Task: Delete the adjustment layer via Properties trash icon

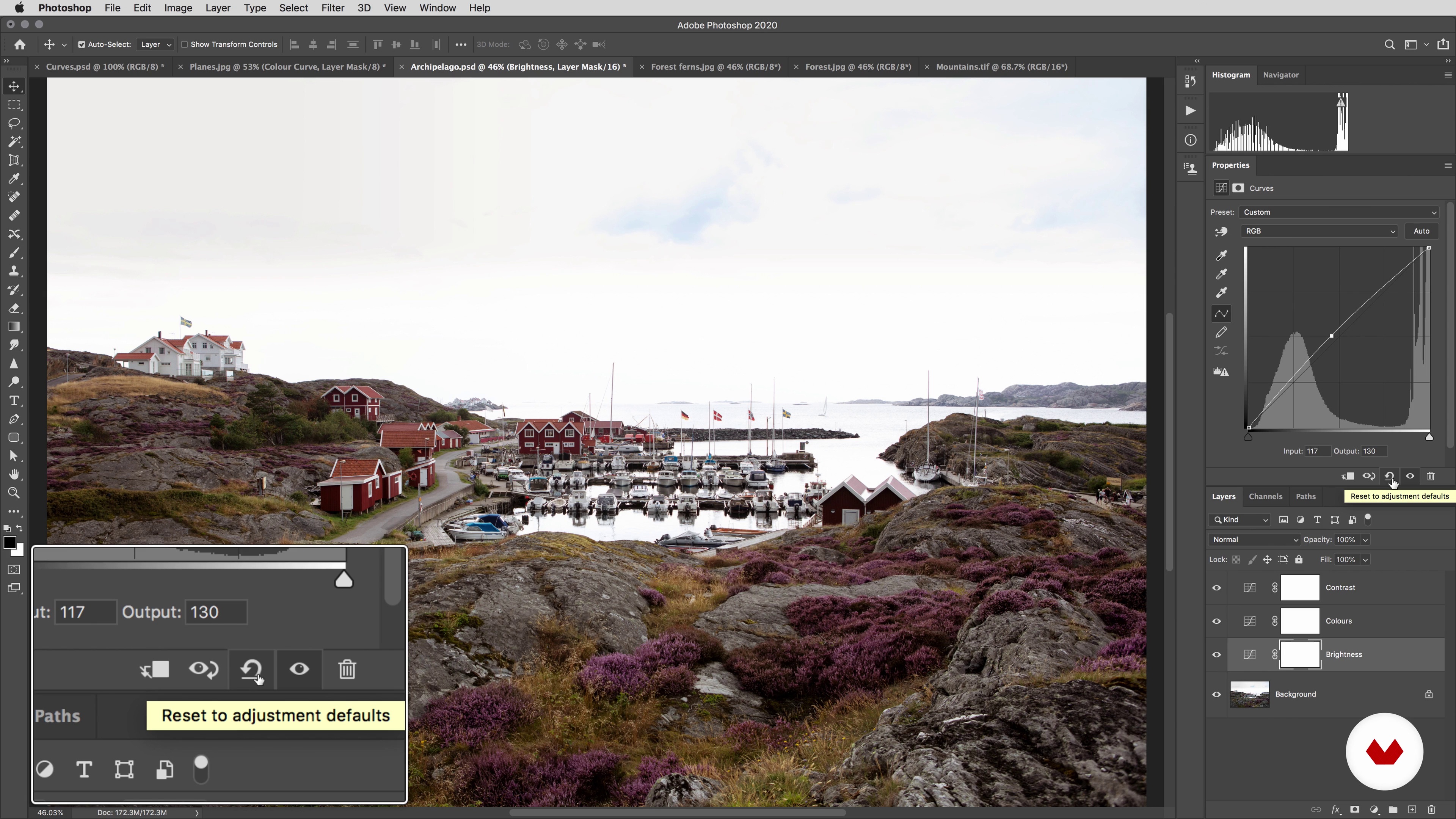Action: [1431, 477]
